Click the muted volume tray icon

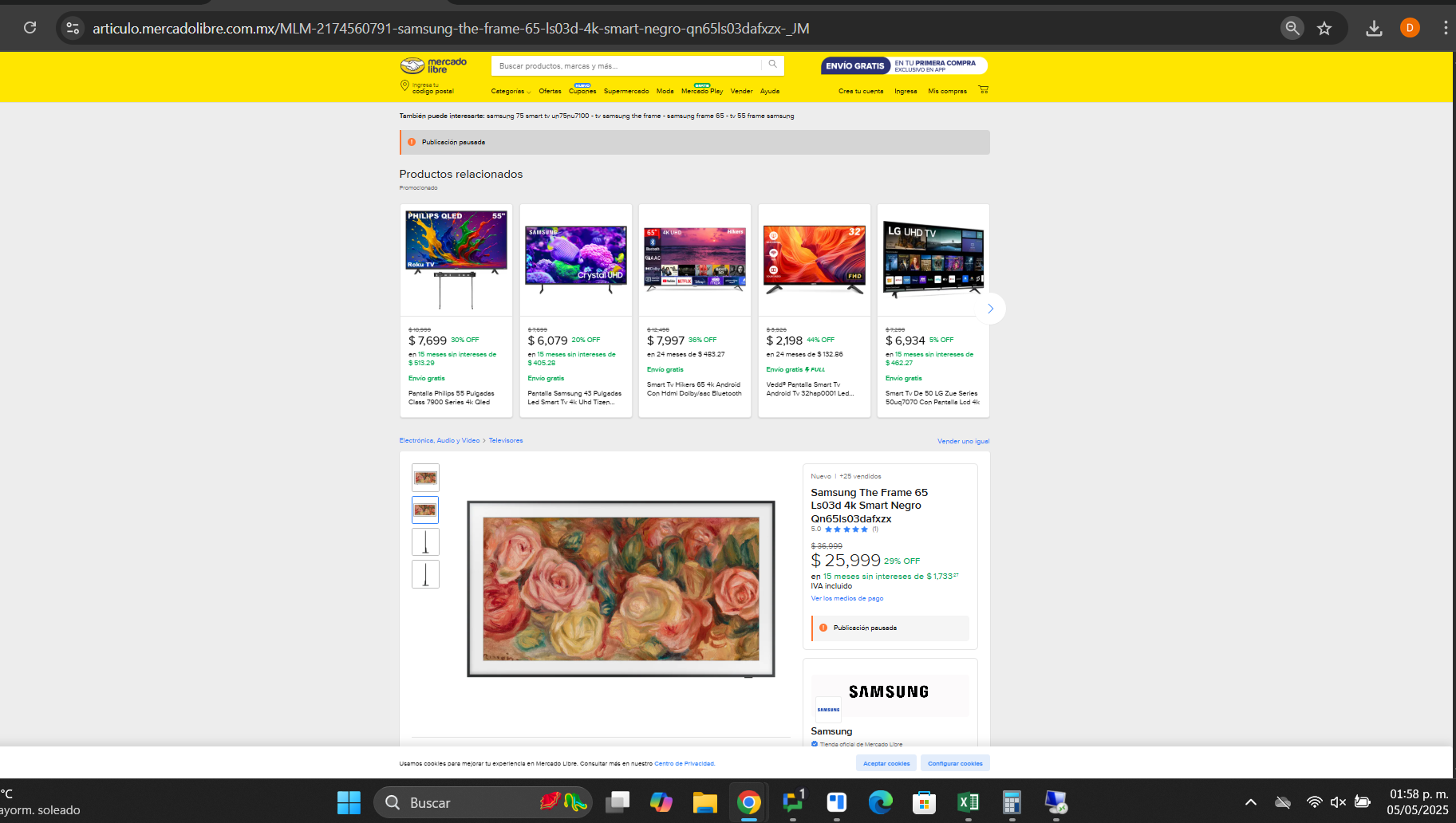1338,802
